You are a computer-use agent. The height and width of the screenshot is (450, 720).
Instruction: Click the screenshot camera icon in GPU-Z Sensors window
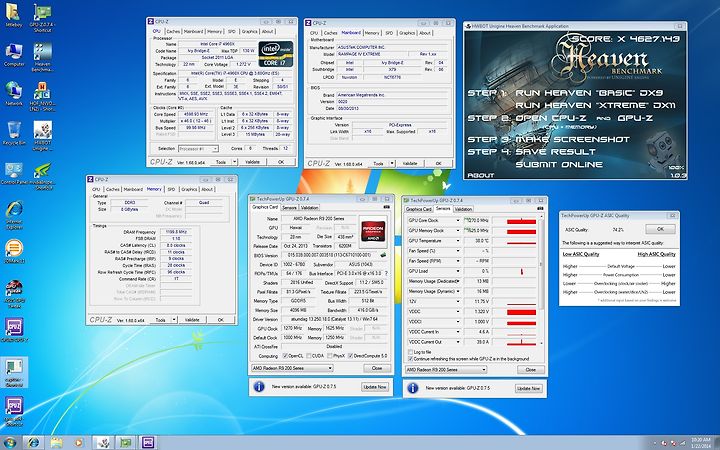coord(540,208)
